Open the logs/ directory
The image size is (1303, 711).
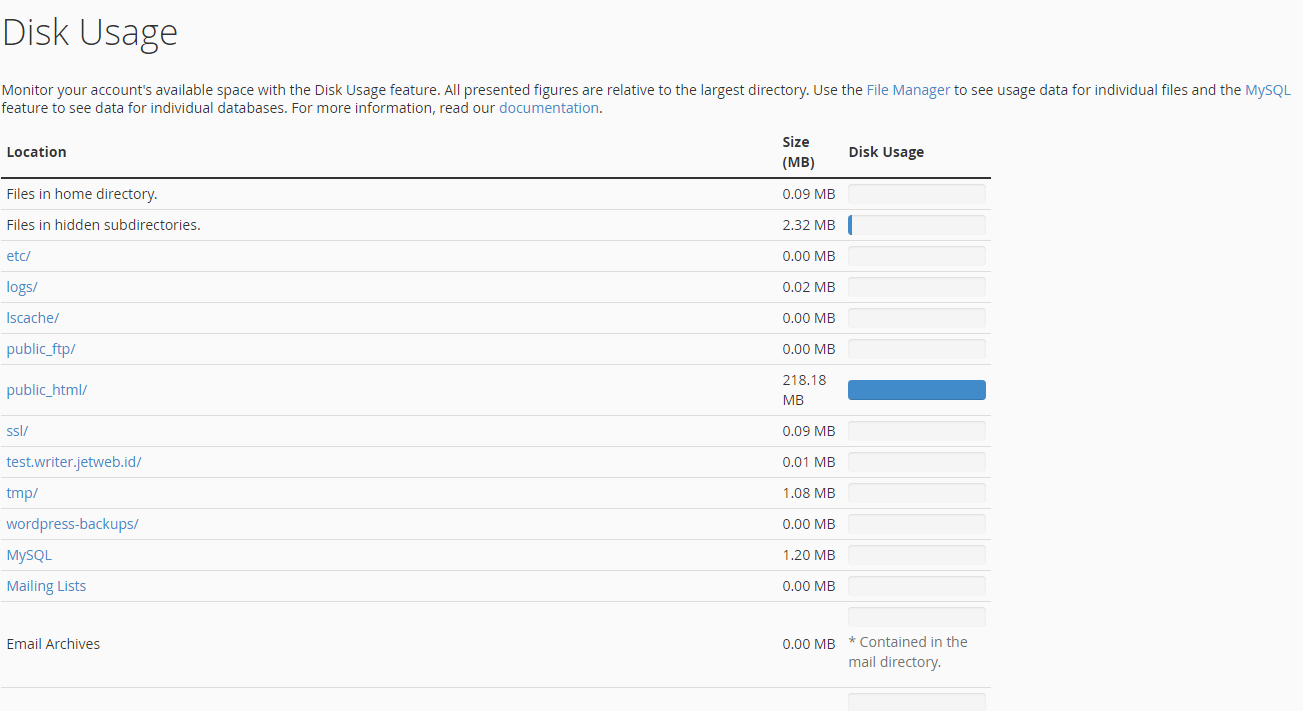click(x=21, y=286)
